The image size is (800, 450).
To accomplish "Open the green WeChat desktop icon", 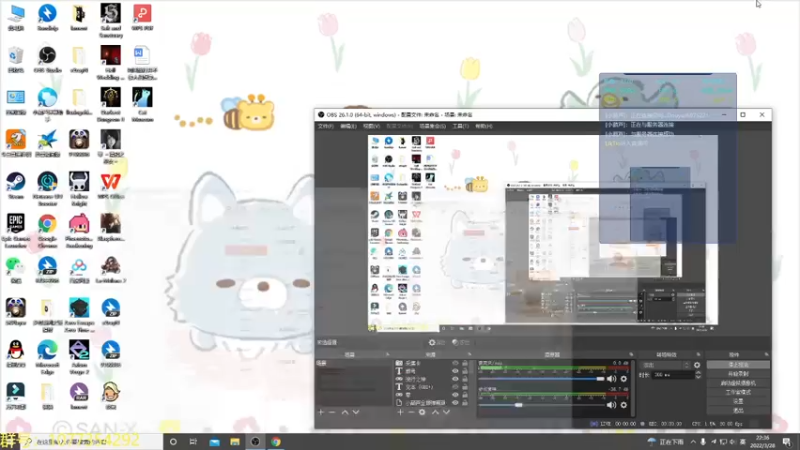I will pyautogui.click(x=16, y=270).
